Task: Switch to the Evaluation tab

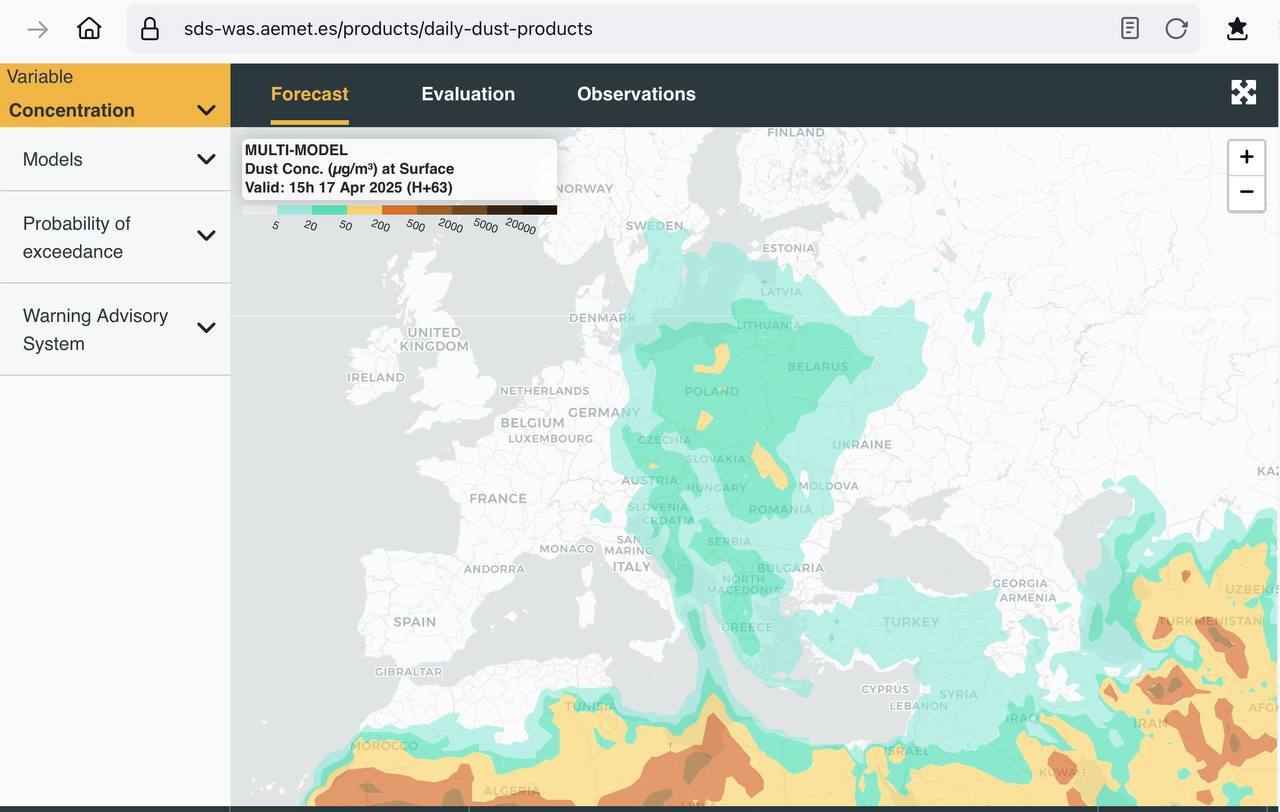Action: point(468,94)
